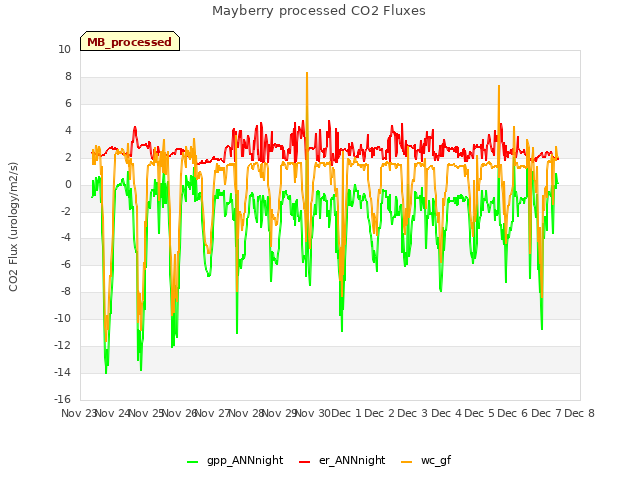Click the red er_ANNnight legend swatch
640x480 pixels.
click(x=304, y=462)
